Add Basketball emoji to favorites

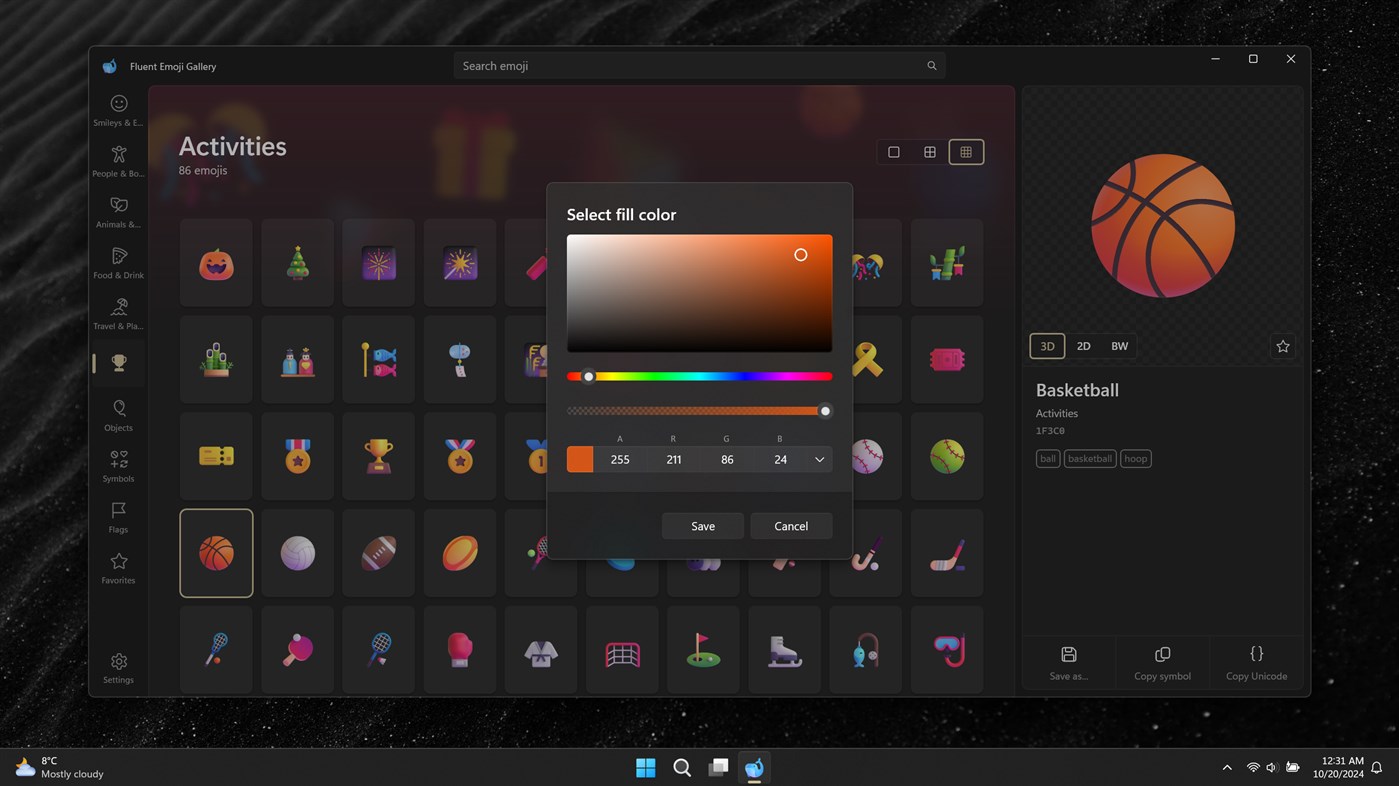tap(1282, 345)
